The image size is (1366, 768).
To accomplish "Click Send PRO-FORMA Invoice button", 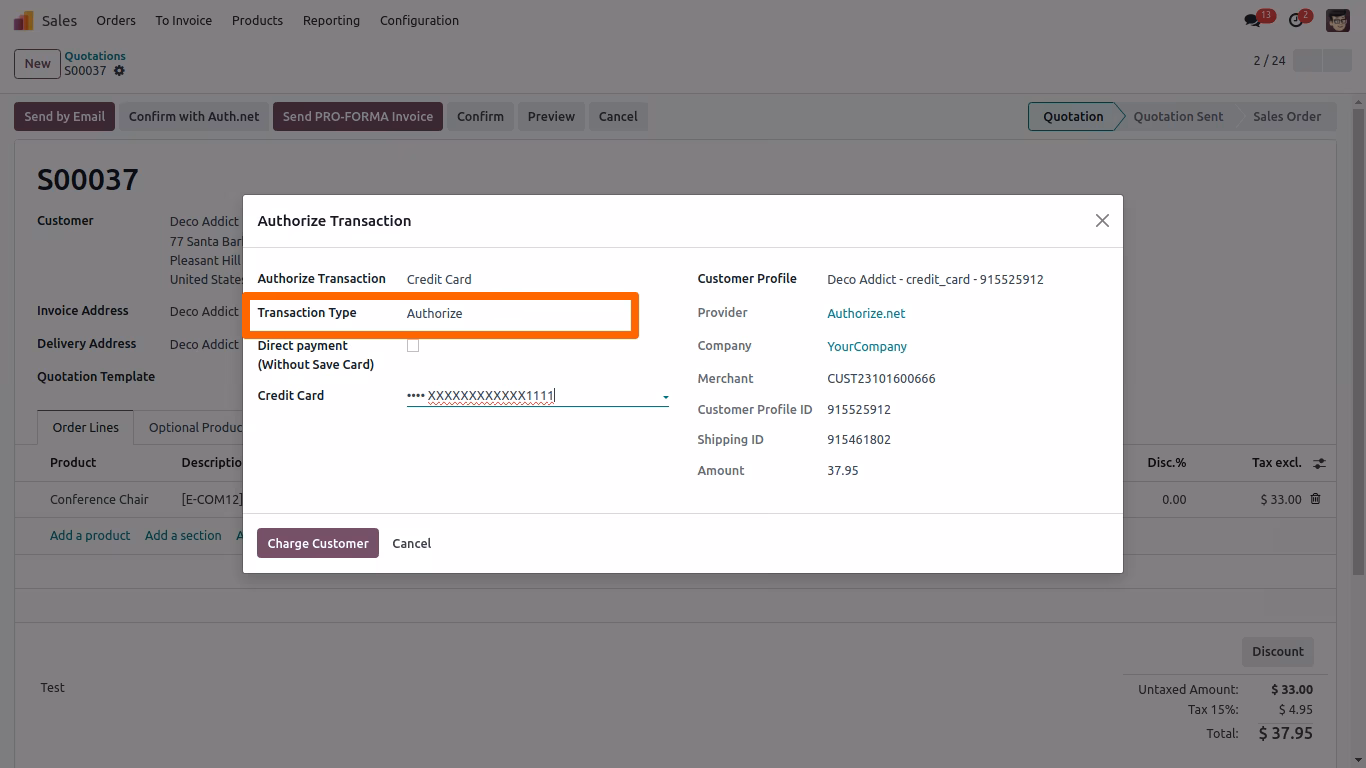I will pos(358,116).
